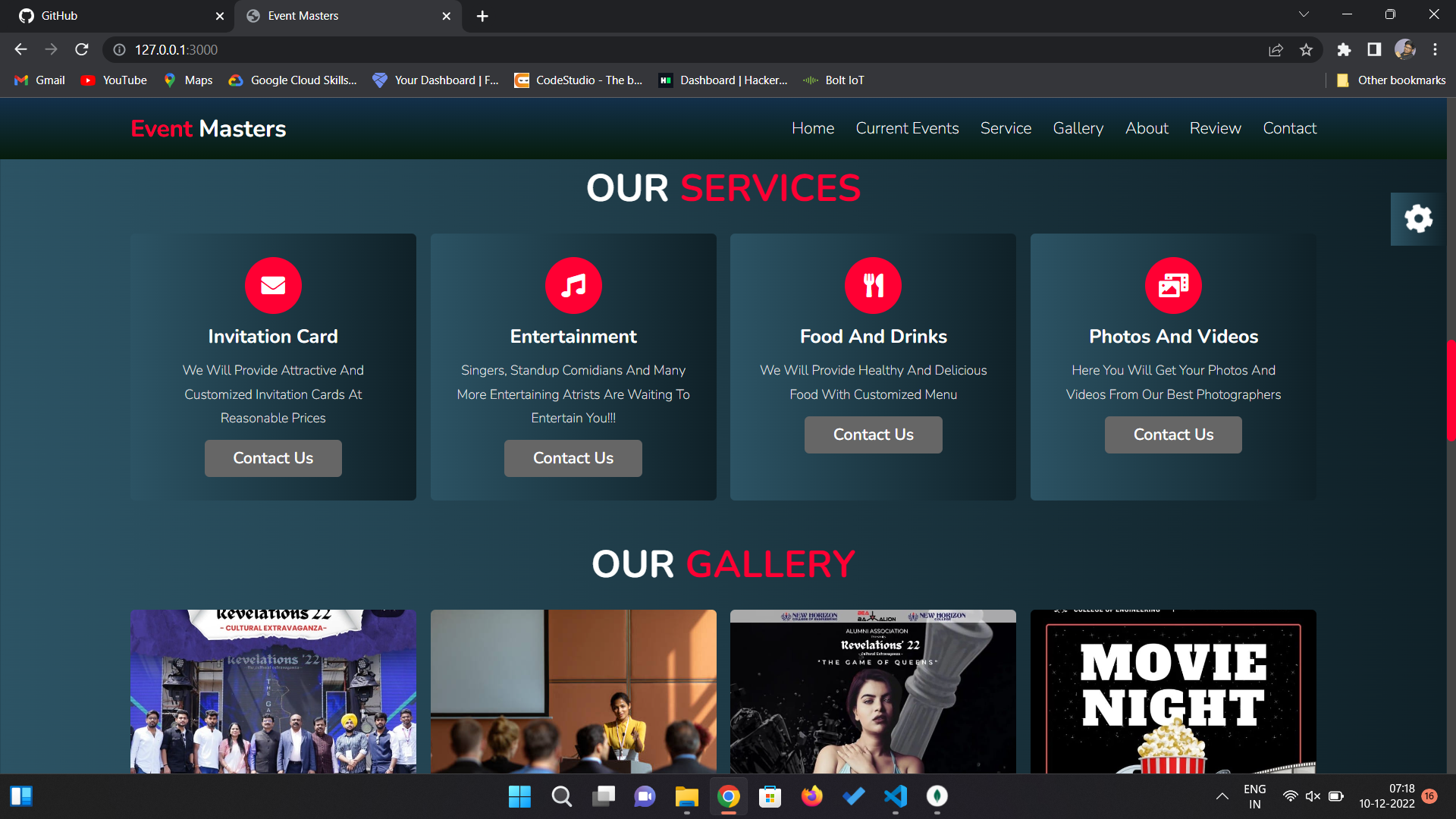
Task: Switch to the GitHub tab
Action: [x=59, y=16]
